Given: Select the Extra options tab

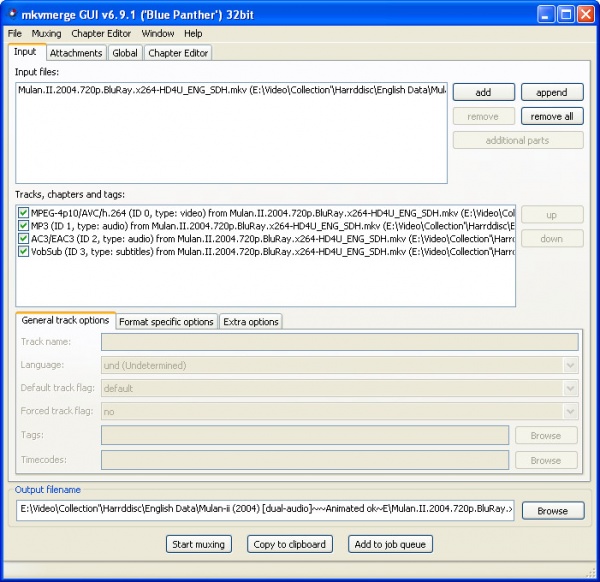Looking at the screenshot, I should 250,321.
